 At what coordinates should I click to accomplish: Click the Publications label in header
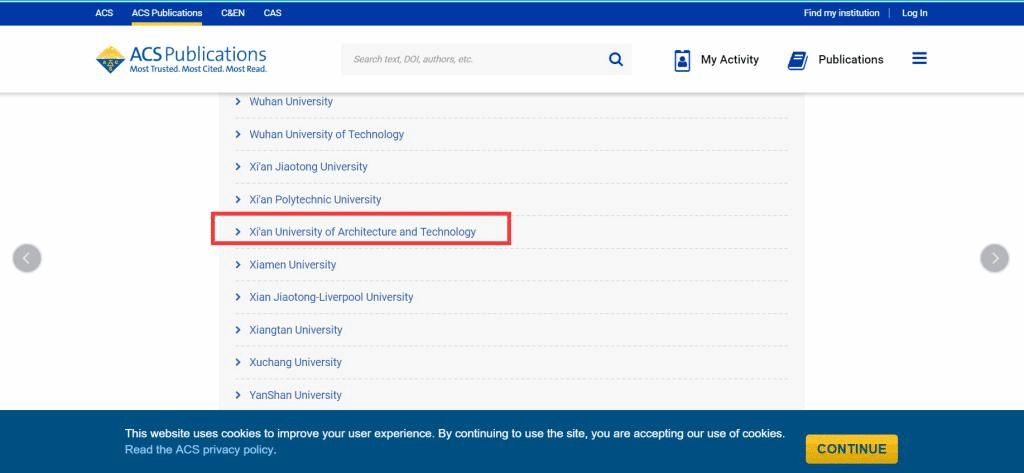point(851,59)
